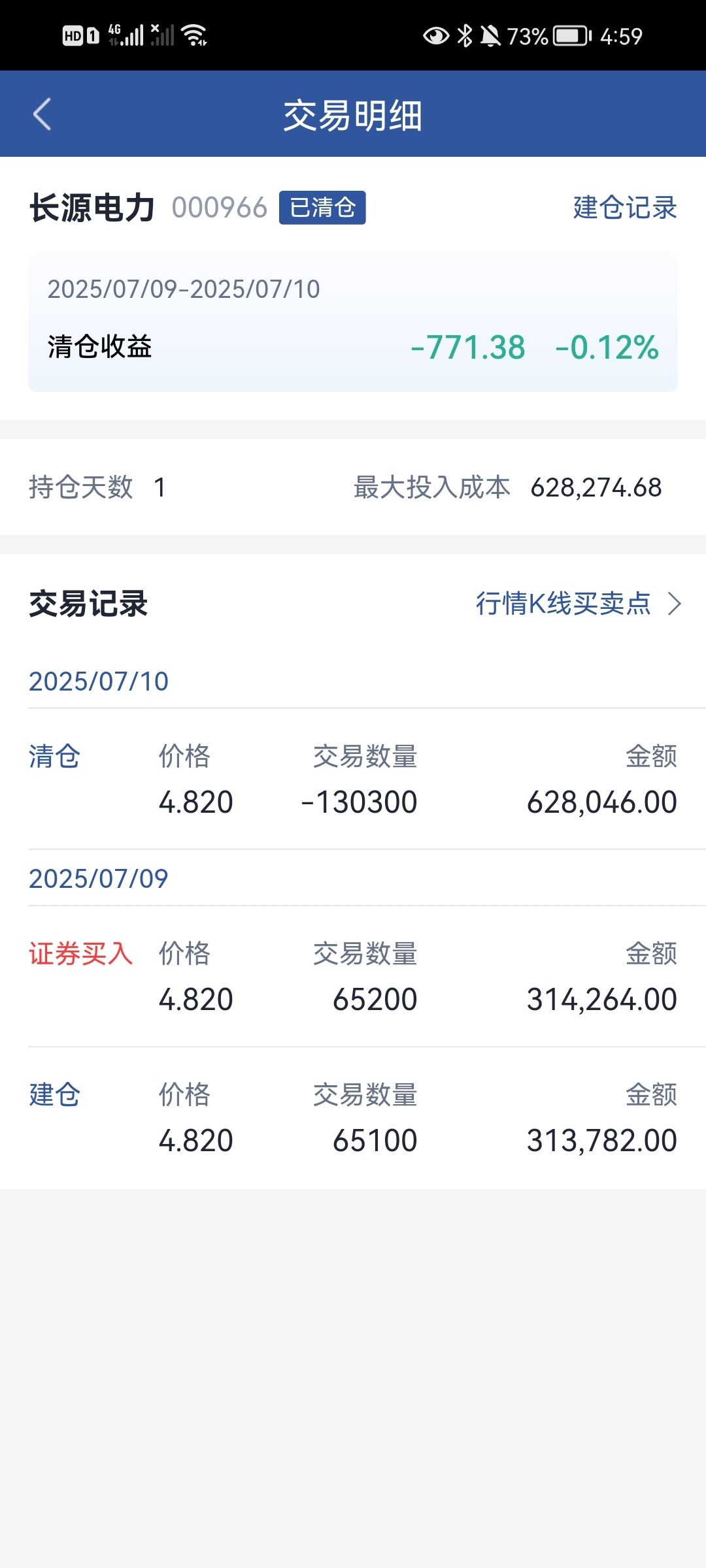
Task: Open the 清仓 transaction record row
Action: pos(353,779)
